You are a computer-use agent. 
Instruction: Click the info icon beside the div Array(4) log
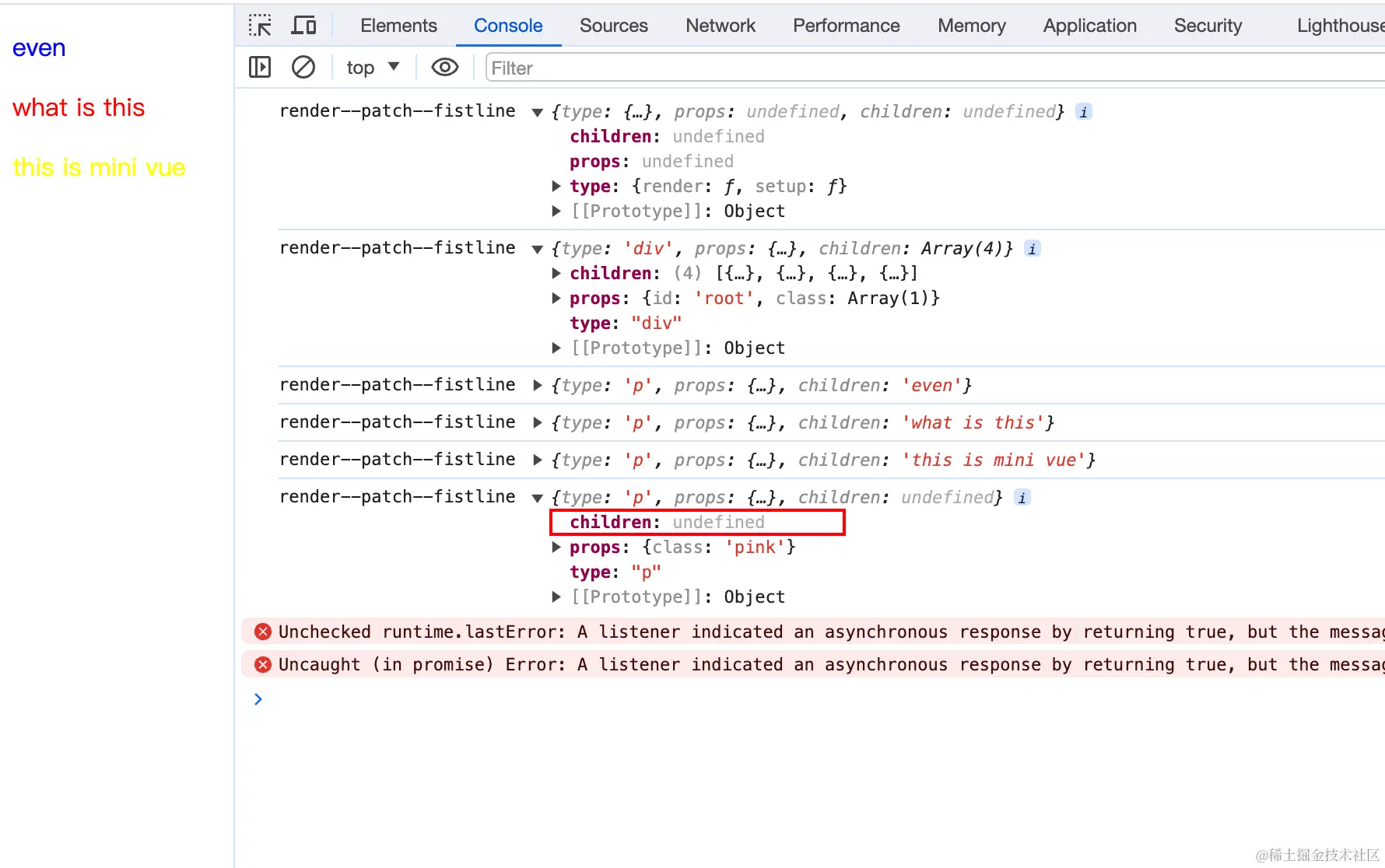click(x=1032, y=248)
